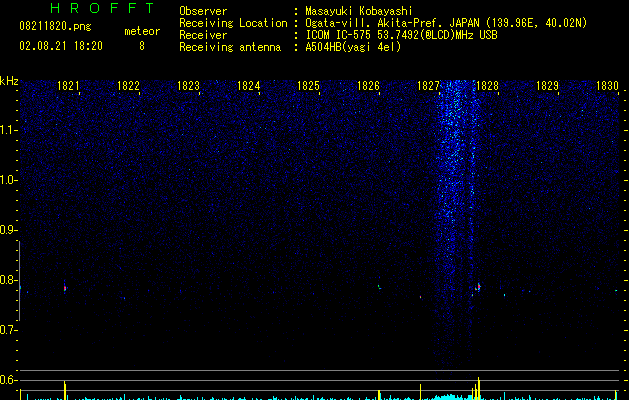Click the 1828 time axis marker
Viewport: 629px width, 400px height.
pyautogui.click(x=487, y=86)
